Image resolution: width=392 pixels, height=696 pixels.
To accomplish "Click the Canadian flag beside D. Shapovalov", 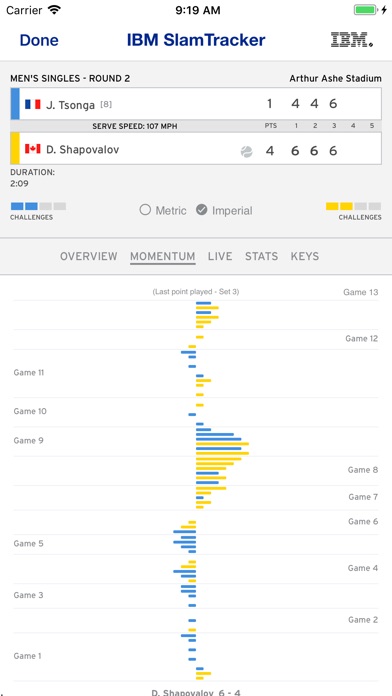I will 32,149.
